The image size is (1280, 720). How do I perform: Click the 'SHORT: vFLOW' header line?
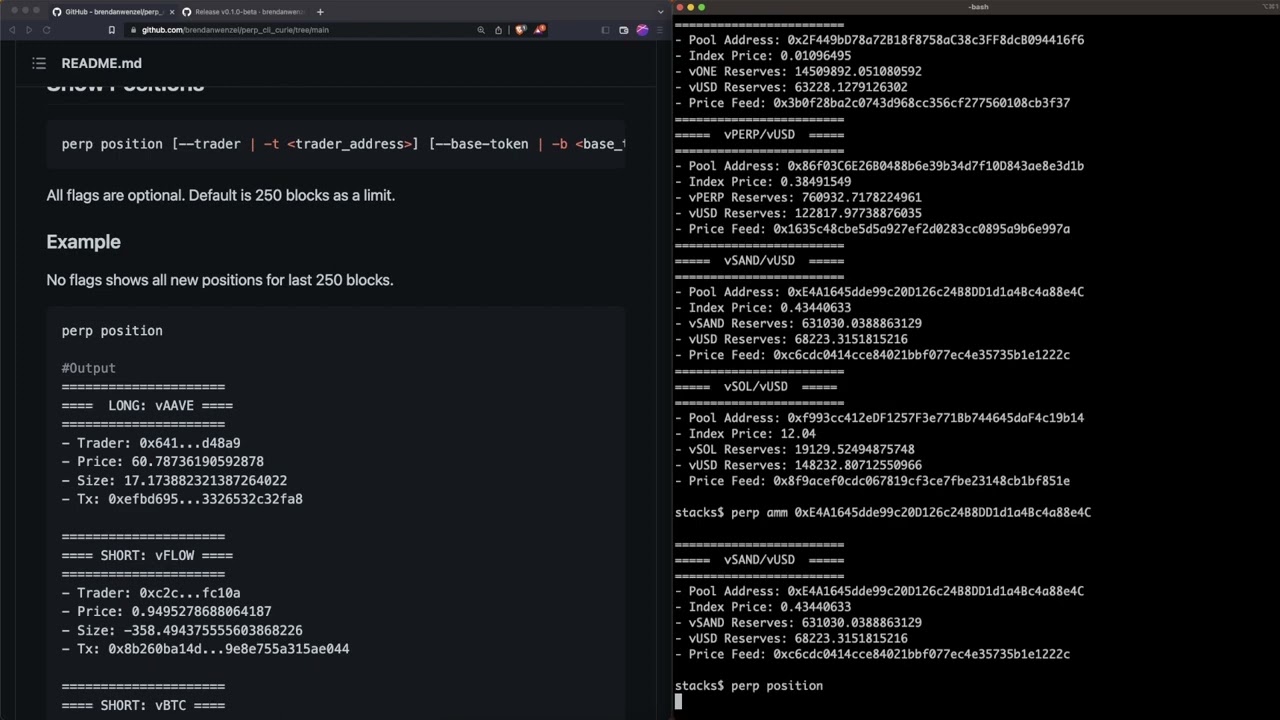click(147, 556)
